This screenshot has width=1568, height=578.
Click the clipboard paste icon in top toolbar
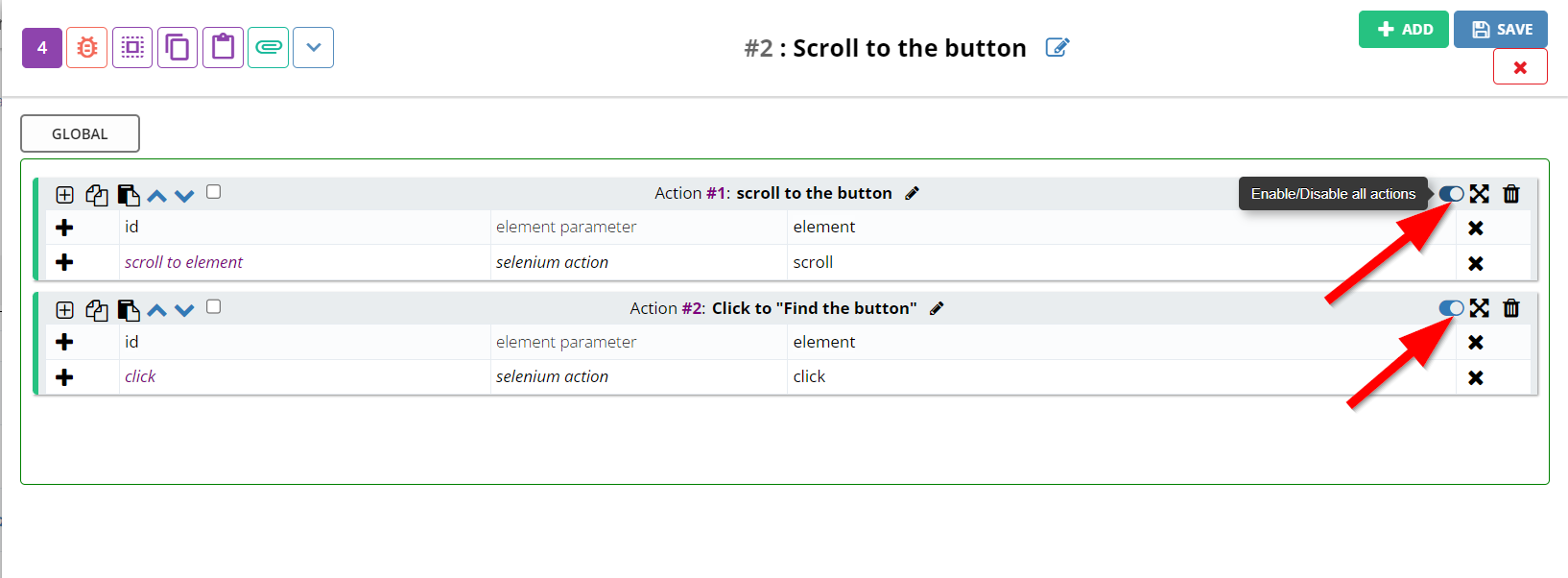coord(223,48)
